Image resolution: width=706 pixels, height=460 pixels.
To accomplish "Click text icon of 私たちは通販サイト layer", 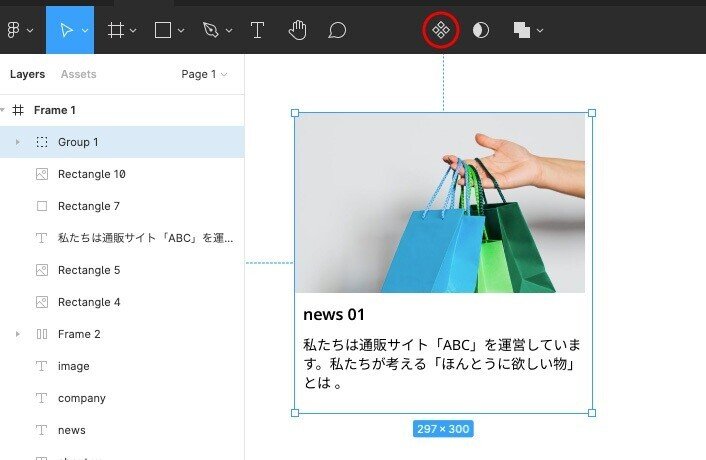I will point(41,238).
